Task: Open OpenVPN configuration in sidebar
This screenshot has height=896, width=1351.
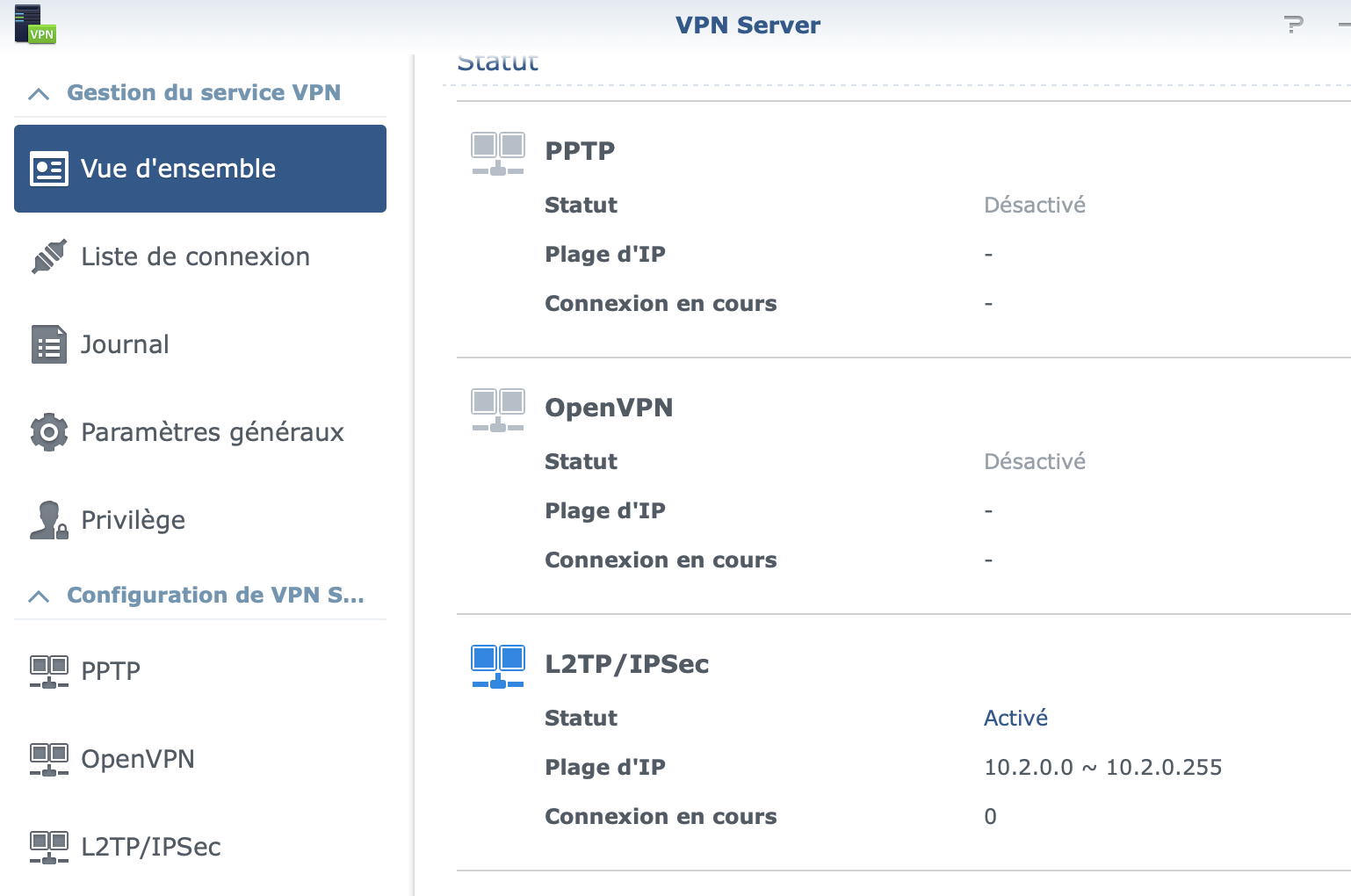Action: coord(138,759)
